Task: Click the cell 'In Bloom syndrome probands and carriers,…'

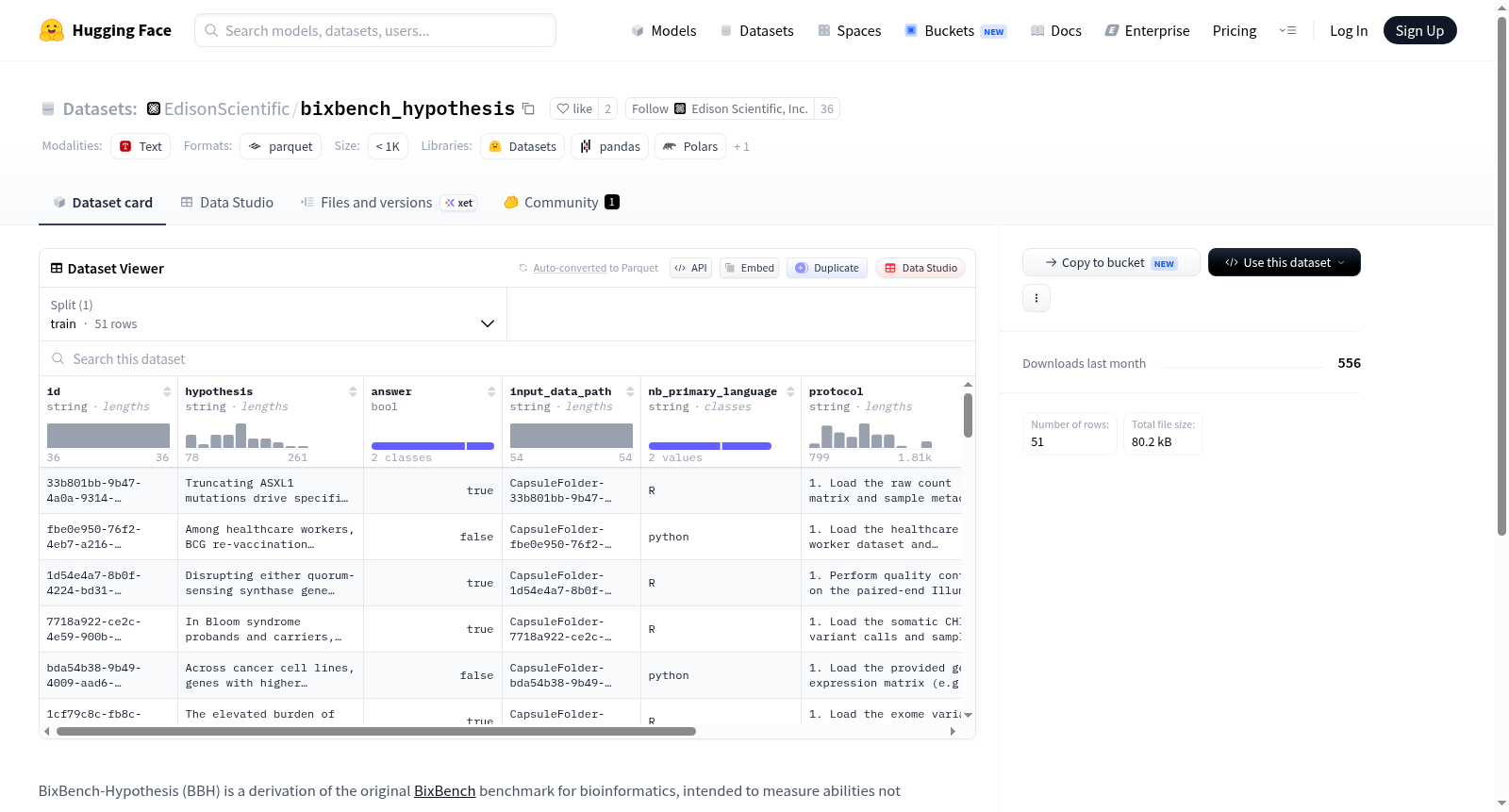Action: click(x=271, y=629)
